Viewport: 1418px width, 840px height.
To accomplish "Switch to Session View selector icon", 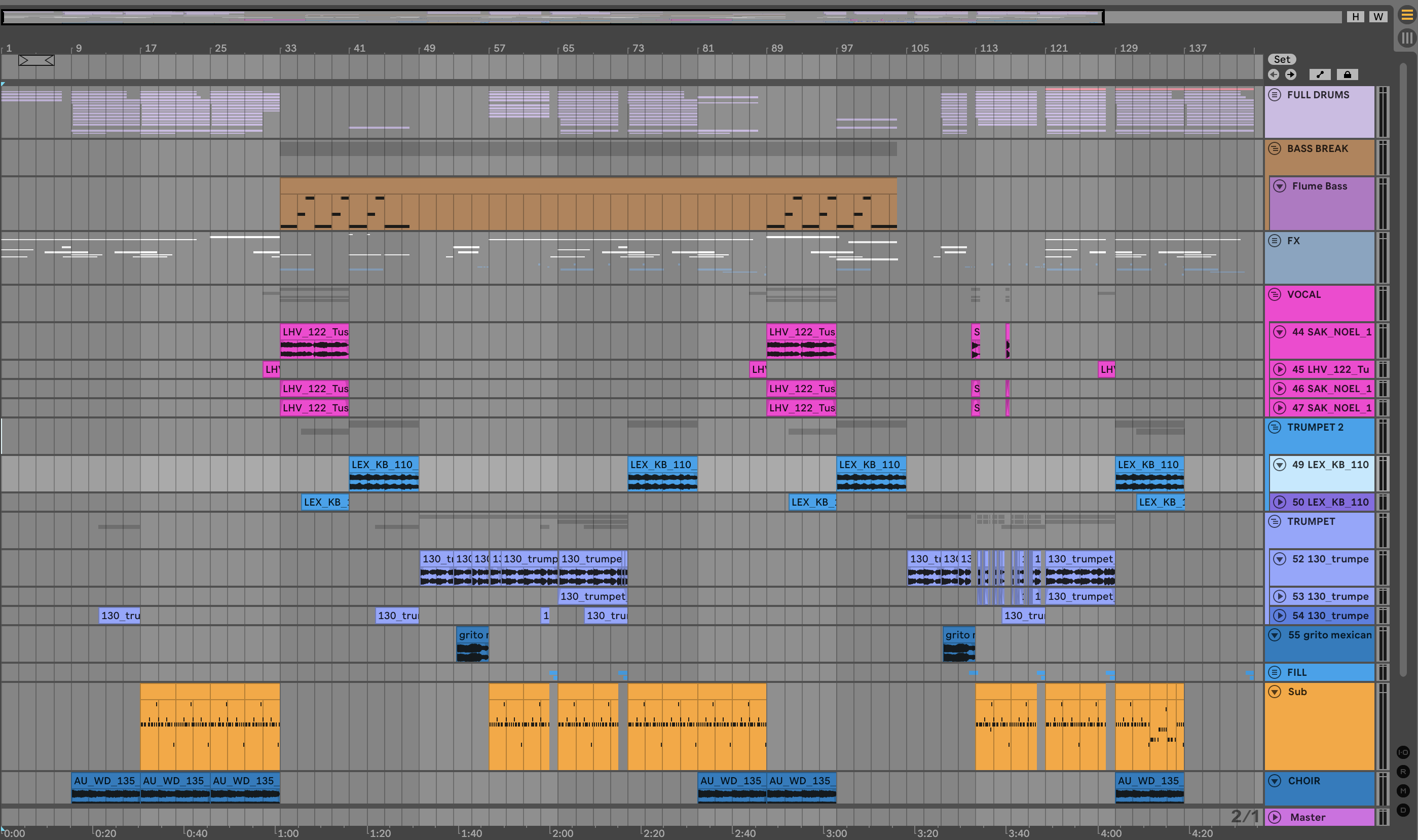I will click(x=1407, y=38).
